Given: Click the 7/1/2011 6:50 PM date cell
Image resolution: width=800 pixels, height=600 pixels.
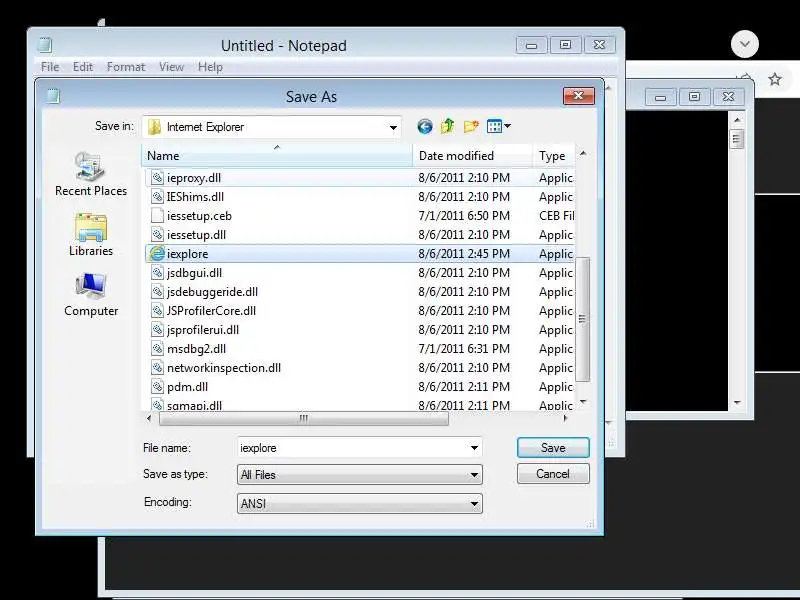Looking at the screenshot, I should [x=464, y=215].
